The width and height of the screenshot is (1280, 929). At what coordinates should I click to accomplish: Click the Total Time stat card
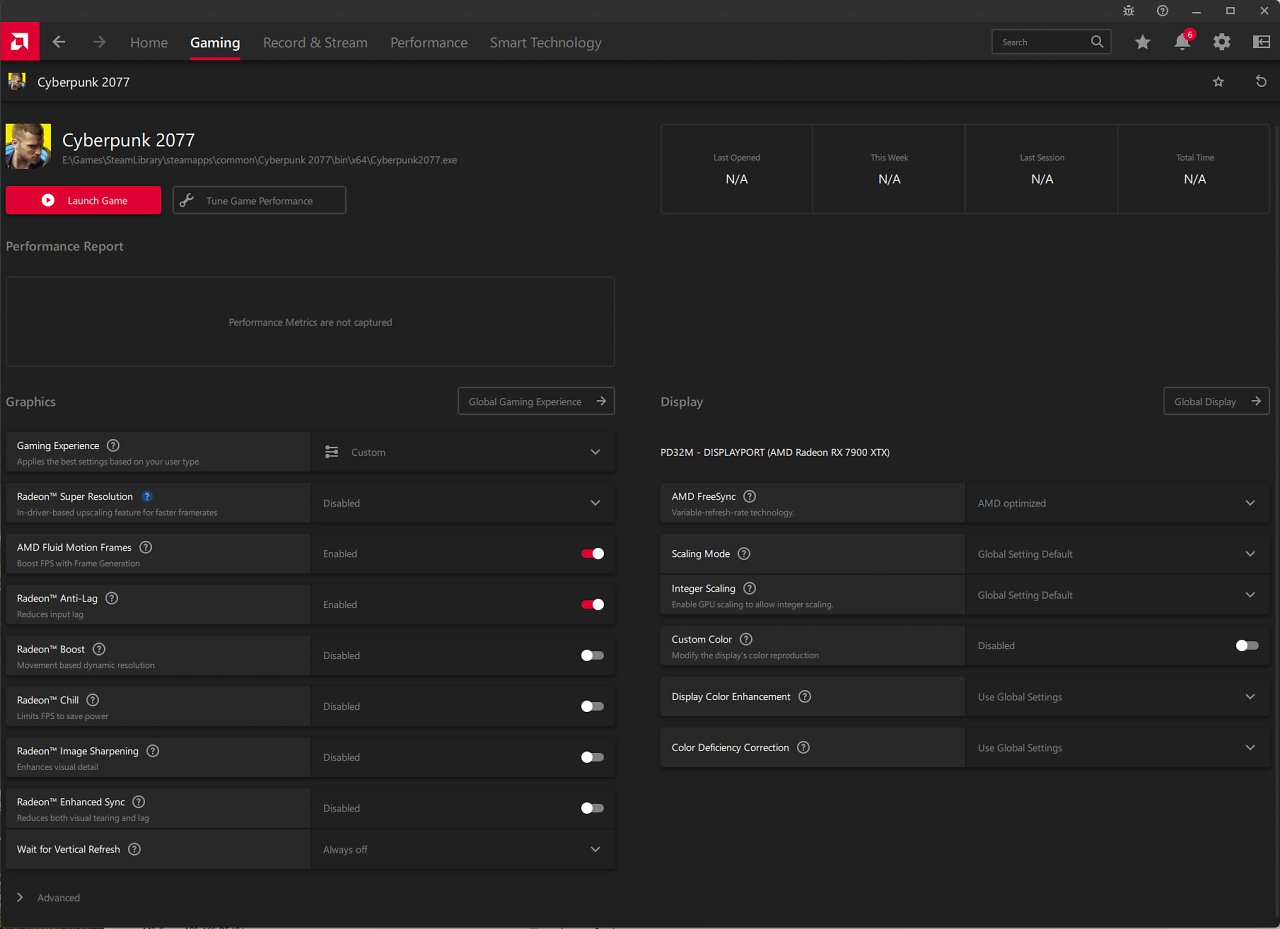(1194, 169)
